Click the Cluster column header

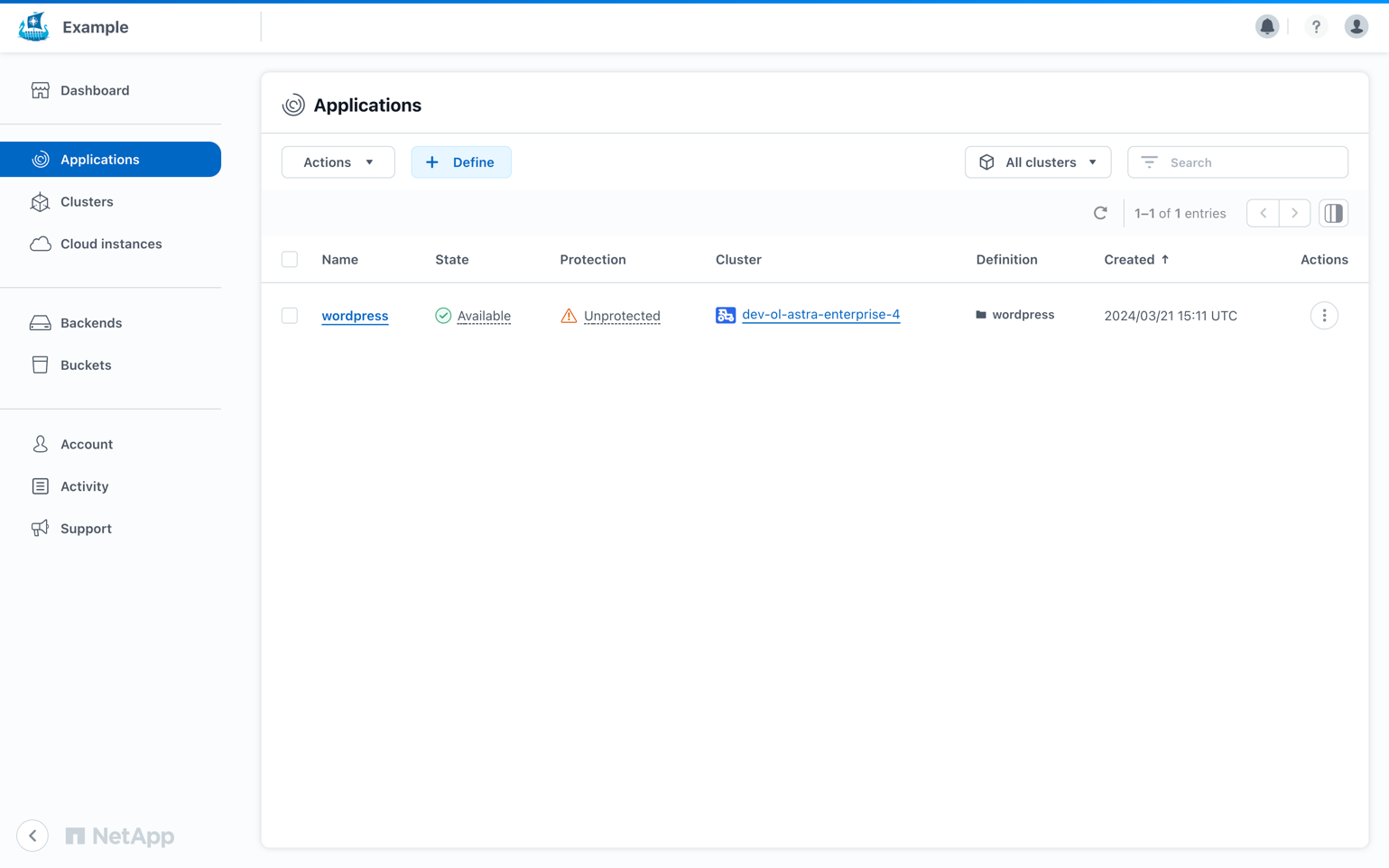[x=738, y=260]
